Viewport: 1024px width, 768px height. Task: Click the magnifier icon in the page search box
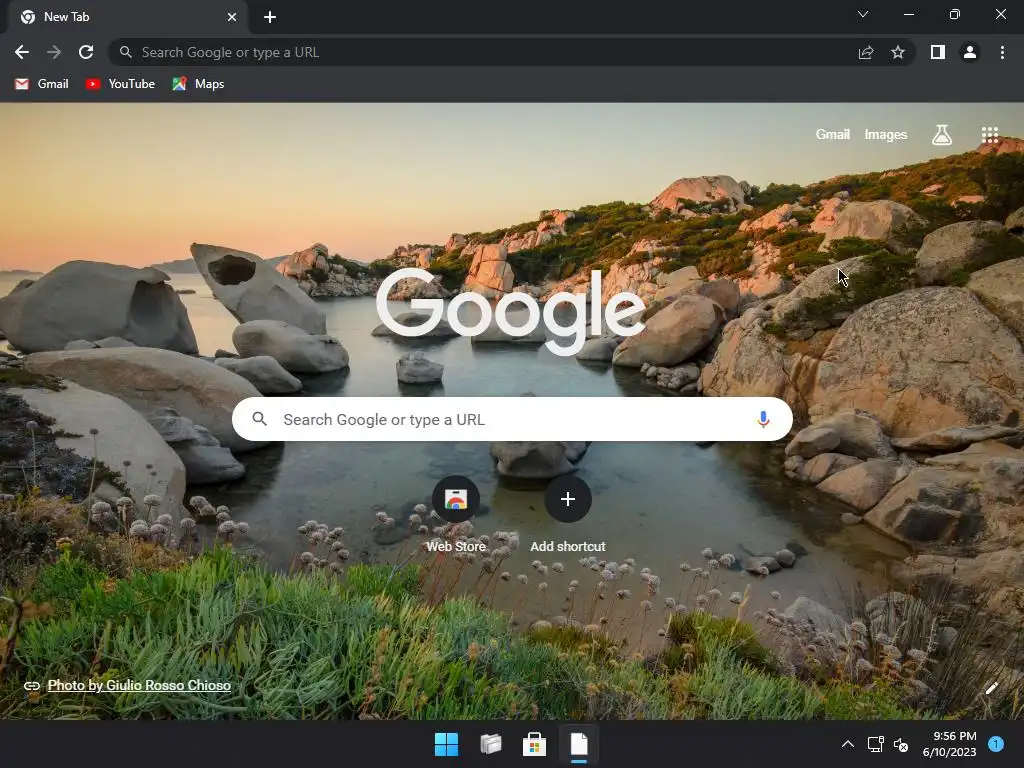click(x=259, y=419)
